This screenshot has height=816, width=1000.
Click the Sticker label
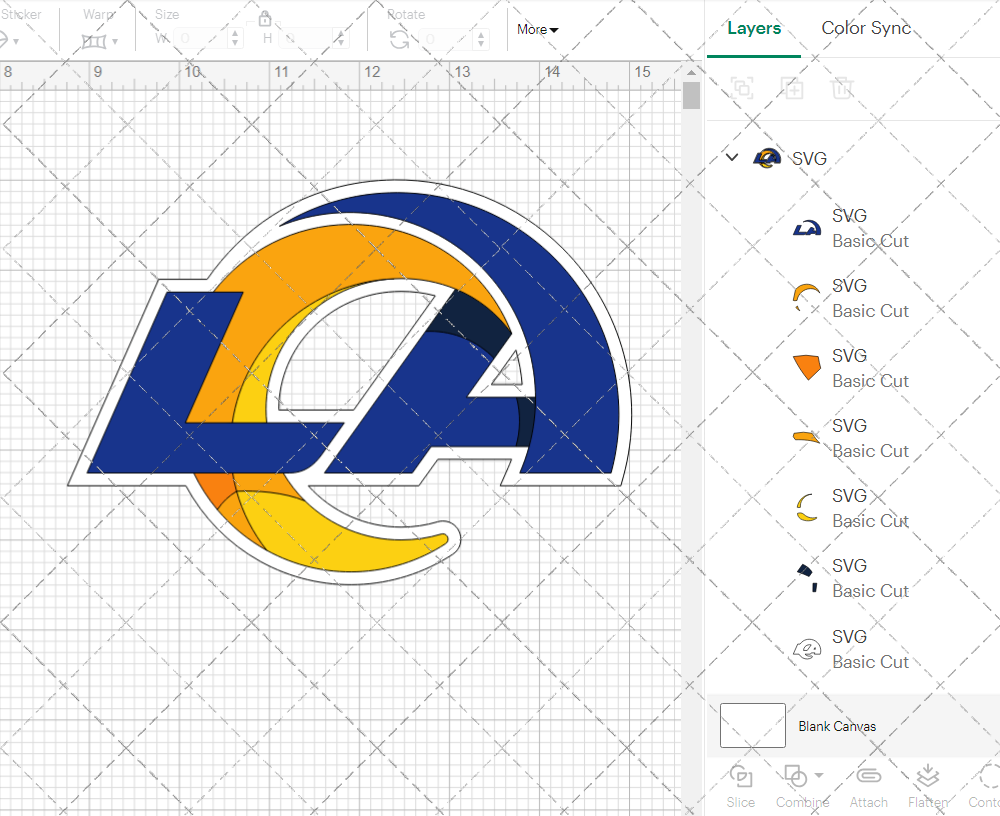(x=23, y=14)
